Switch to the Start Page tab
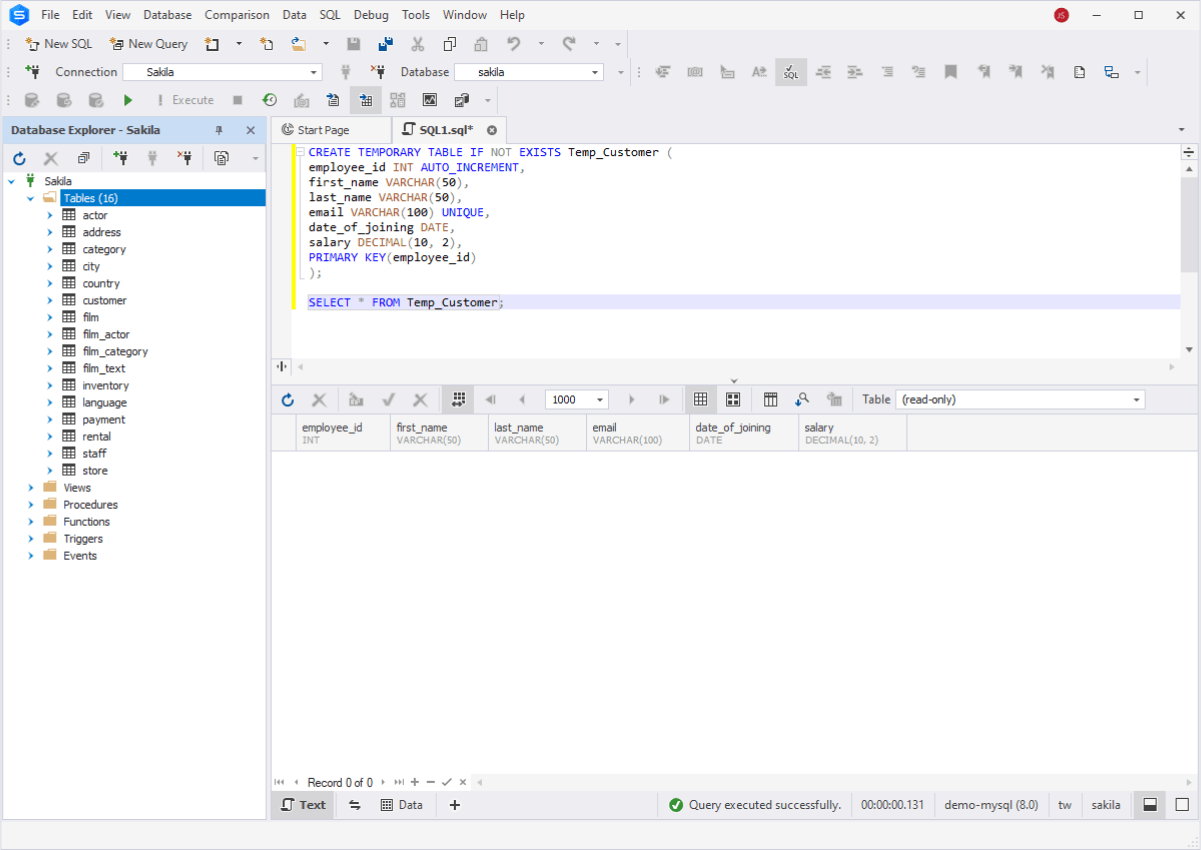Viewport: 1201px width, 850px height. pyautogui.click(x=331, y=129)
